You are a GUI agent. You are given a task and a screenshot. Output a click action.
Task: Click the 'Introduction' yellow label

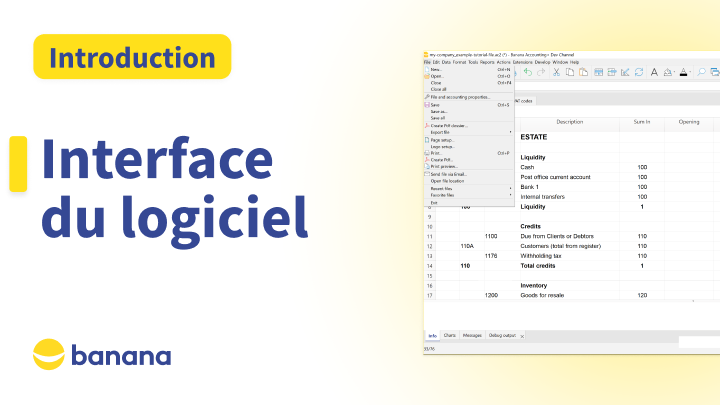[132, 57]
